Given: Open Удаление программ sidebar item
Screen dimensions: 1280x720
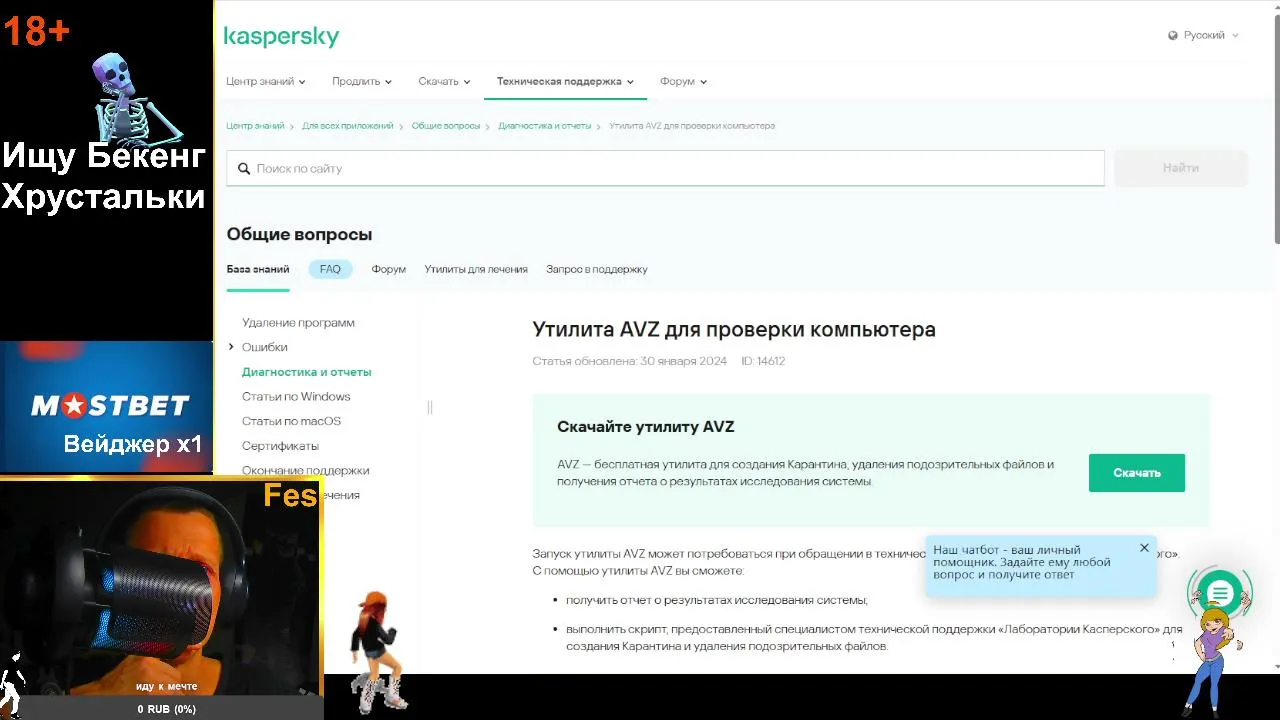Looking at the screenshot, I should click(x=298, y=323).
